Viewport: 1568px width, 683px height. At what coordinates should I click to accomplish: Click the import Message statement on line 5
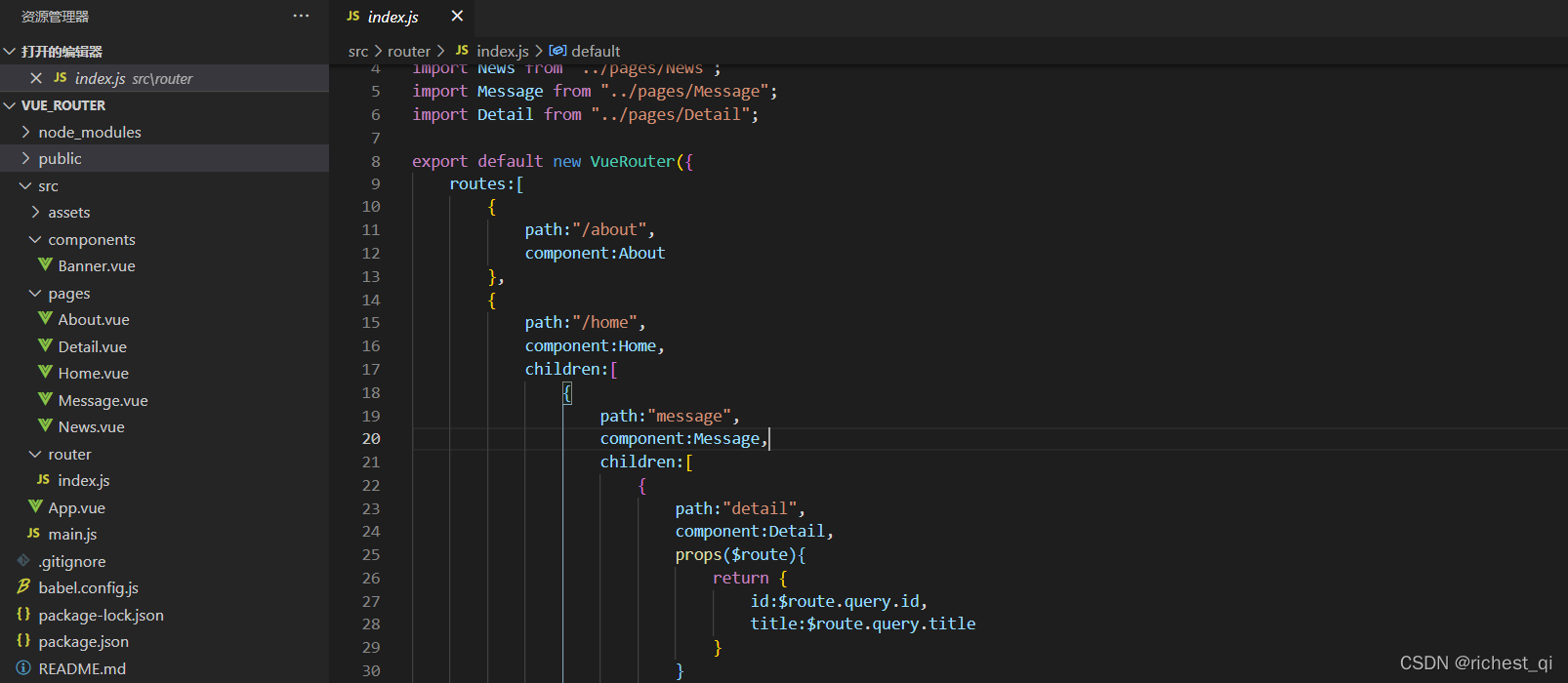(595, 92)
